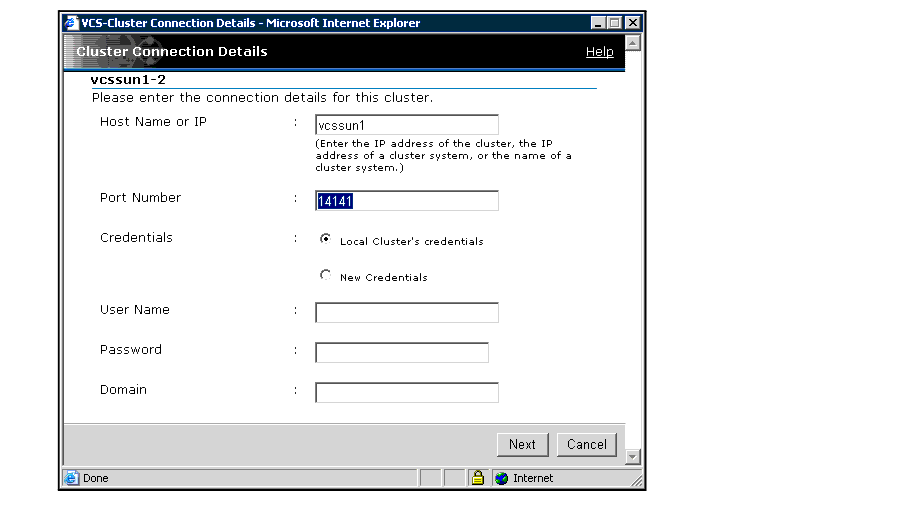The height and width of the screenshot is (518, 897).
Task: Click the security lock icon in status bar
Action: (x=477, y=478)
